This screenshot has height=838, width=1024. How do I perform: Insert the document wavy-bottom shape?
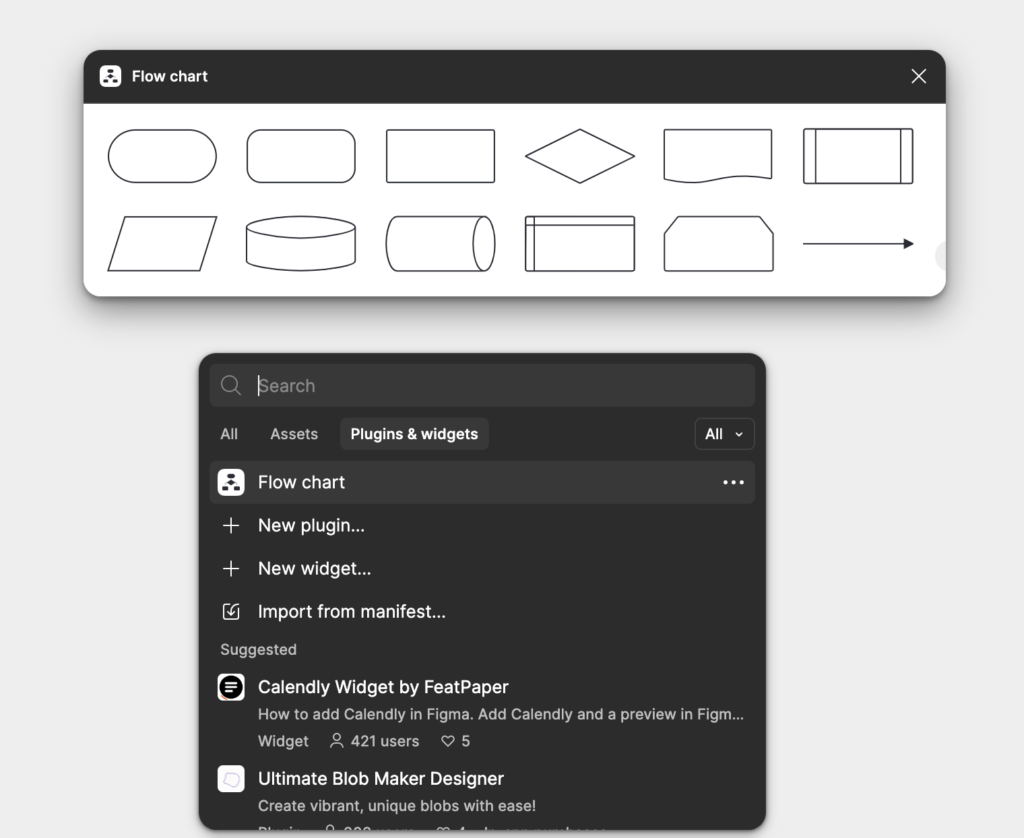718,156
